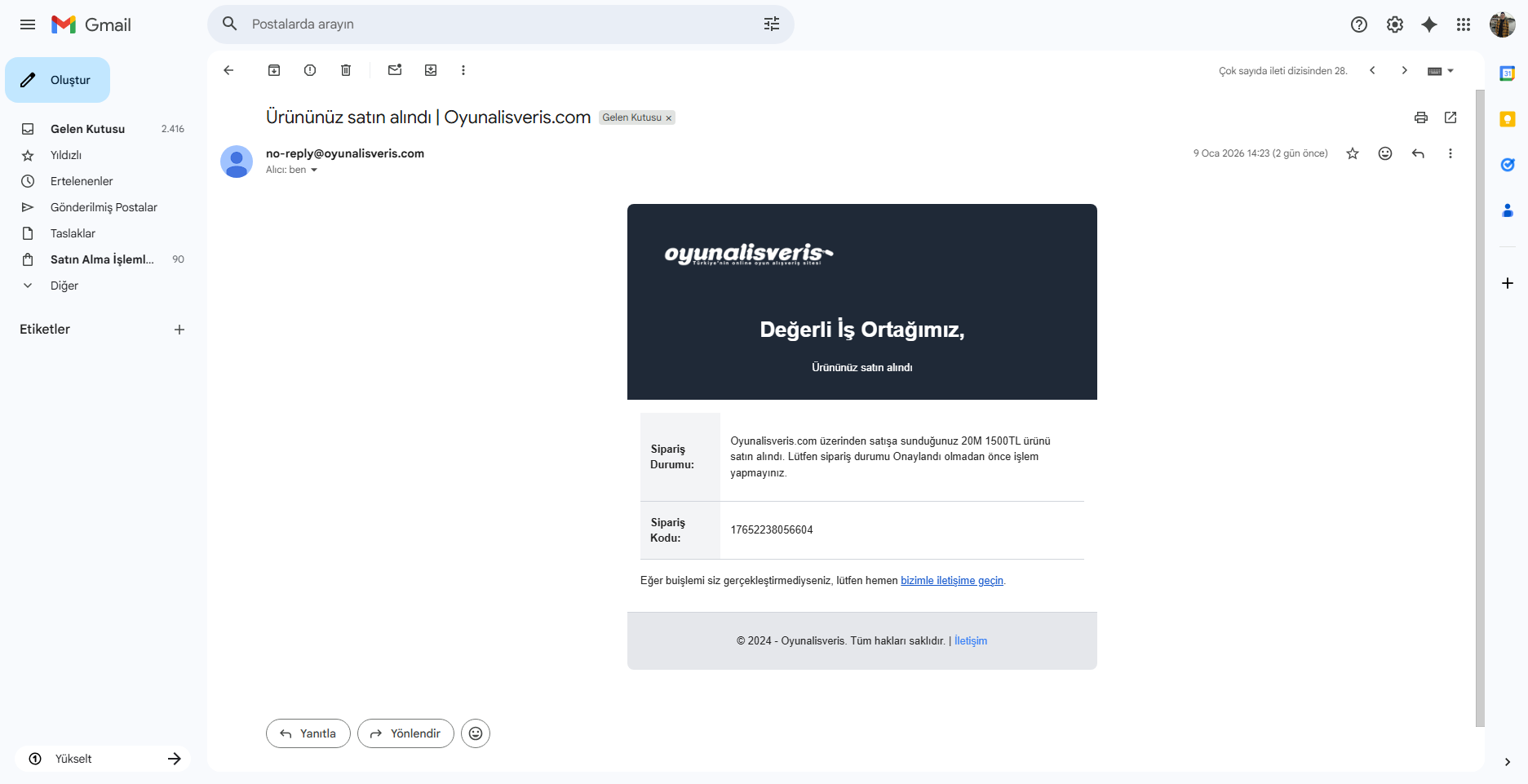Select order code 17652238056604

tap(772, 530)
